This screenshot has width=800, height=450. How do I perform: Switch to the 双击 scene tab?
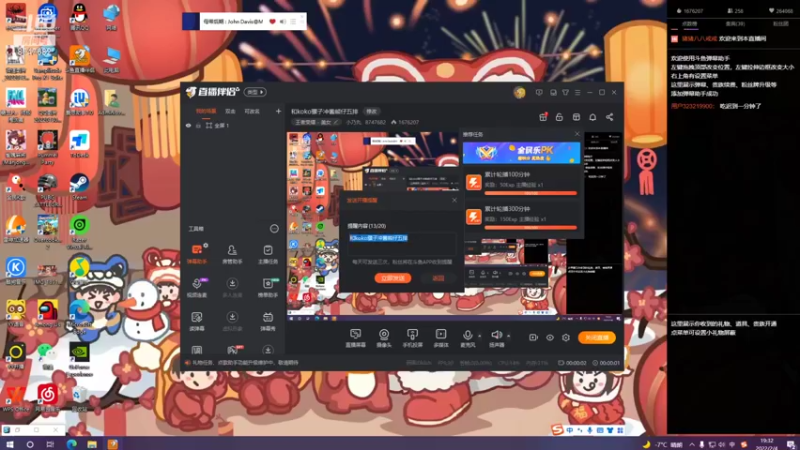(x=231, y=111)
